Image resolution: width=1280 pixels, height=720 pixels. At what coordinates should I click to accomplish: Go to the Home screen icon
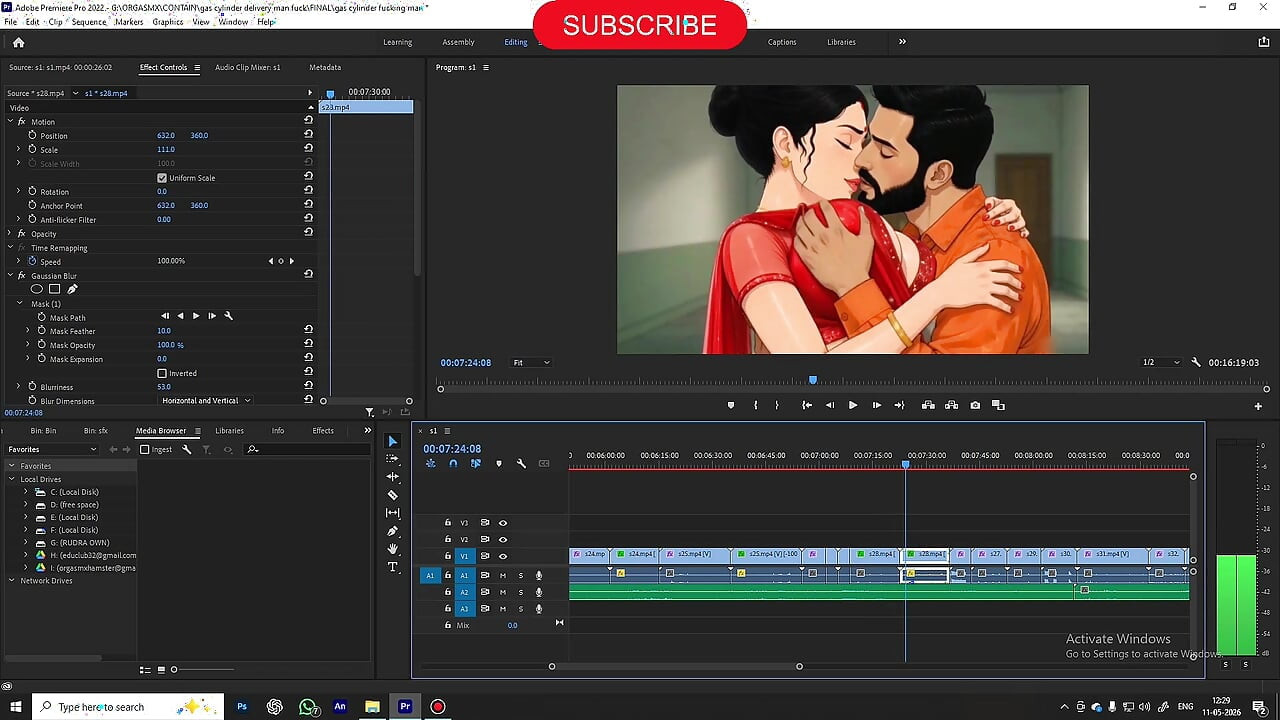[x=18, y=42]
